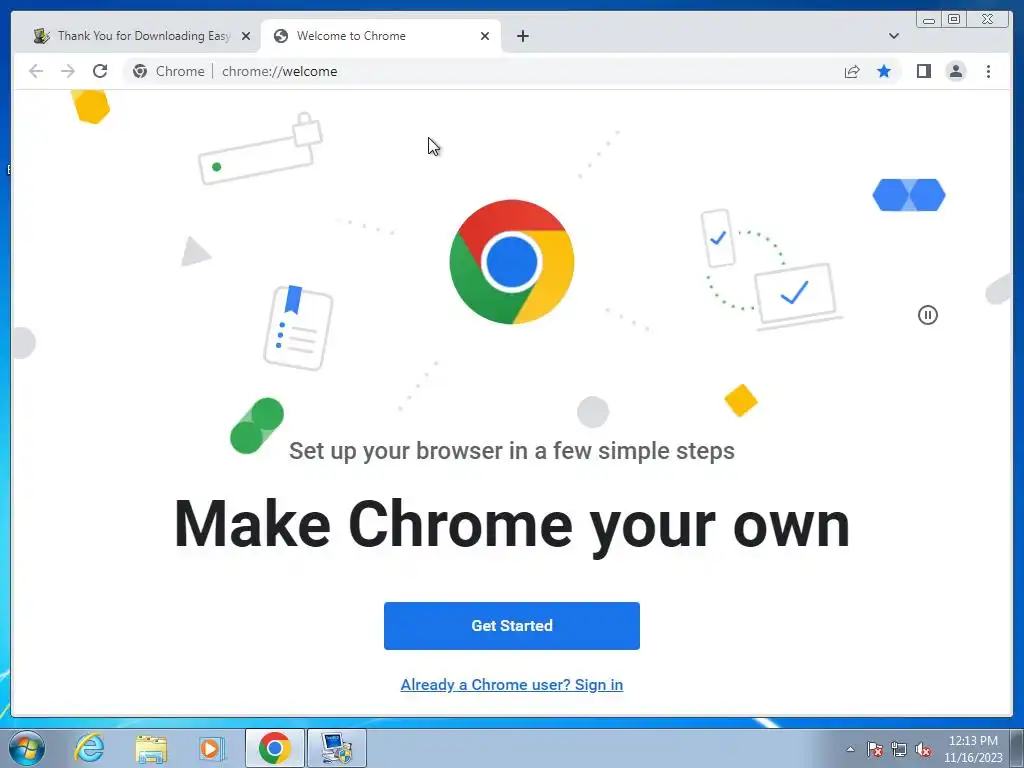Minimize the Chrome window

click(929, 20)
